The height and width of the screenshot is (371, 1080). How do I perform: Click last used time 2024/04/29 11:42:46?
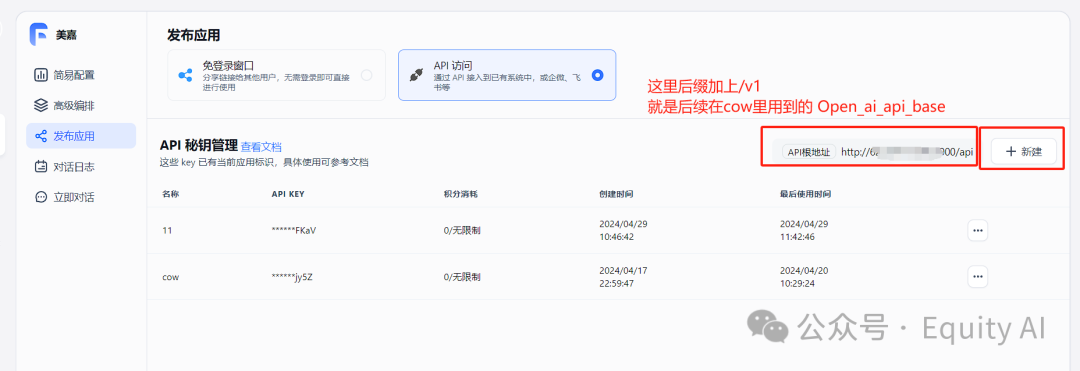[x=804, y=231]
